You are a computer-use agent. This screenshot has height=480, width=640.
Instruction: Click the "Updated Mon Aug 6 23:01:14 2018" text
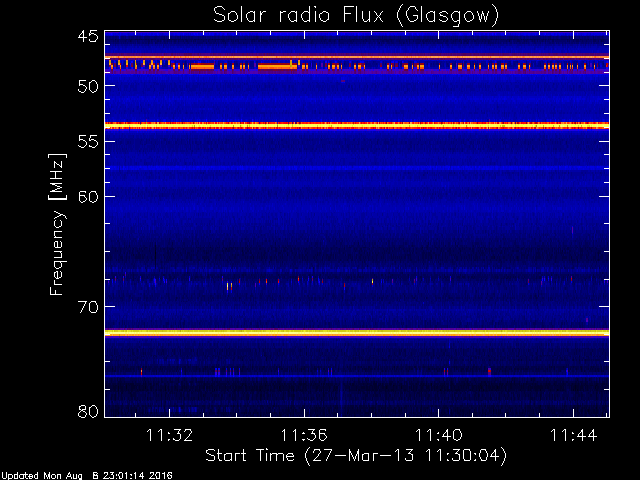tap(87, 476)
